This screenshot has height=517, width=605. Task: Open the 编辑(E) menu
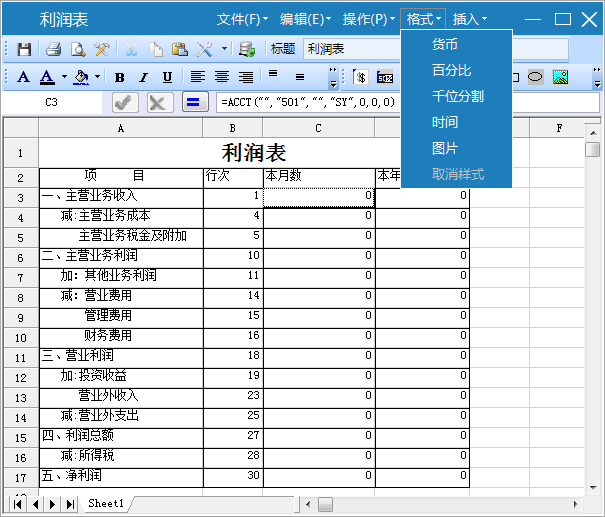coord(305,19)
